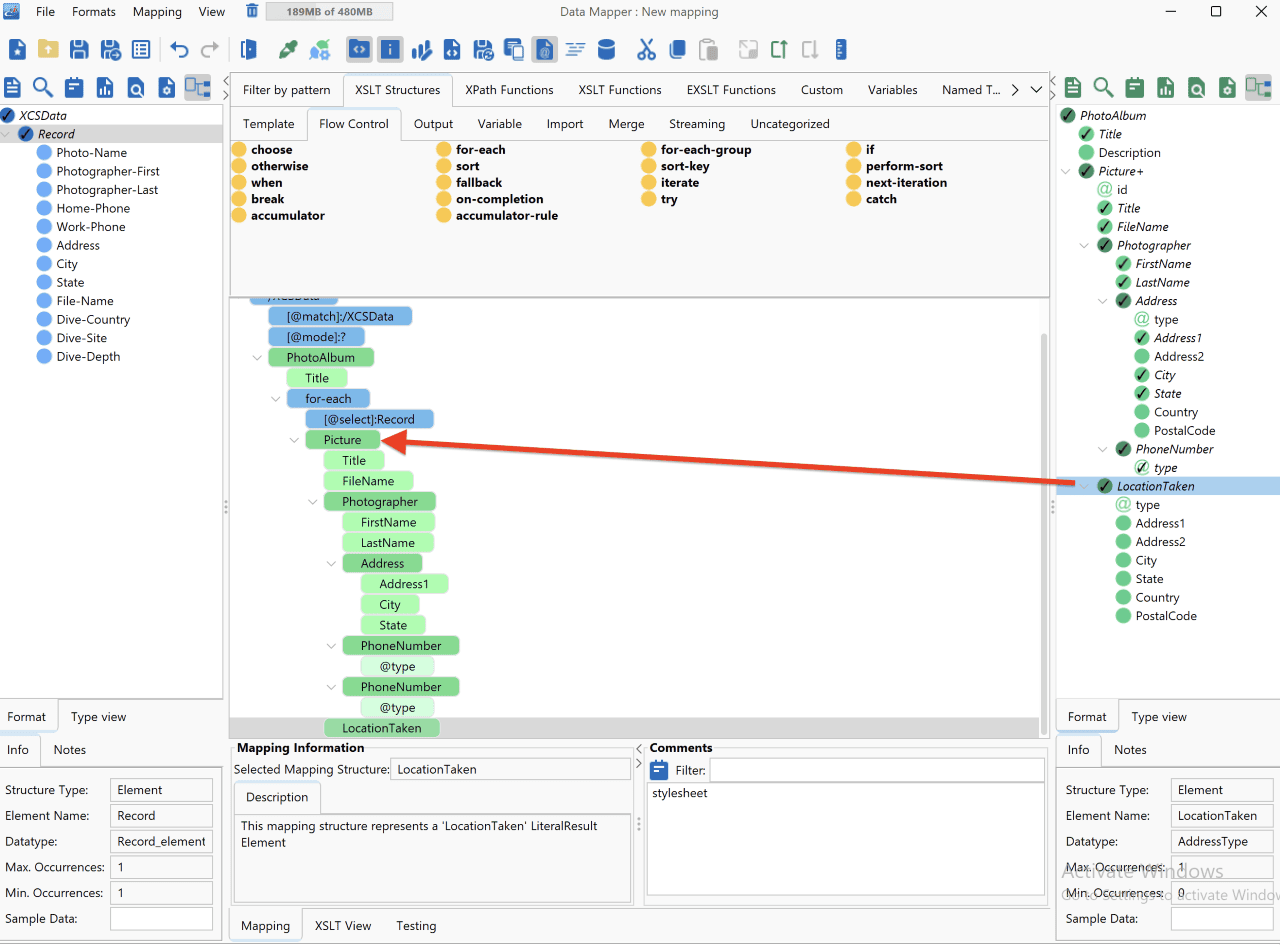The height and width of the screenshot is (945, 1280).
Task: Click the green up-arrow toolbar icon
Action: pyautogui.click(x=779, y=49)
